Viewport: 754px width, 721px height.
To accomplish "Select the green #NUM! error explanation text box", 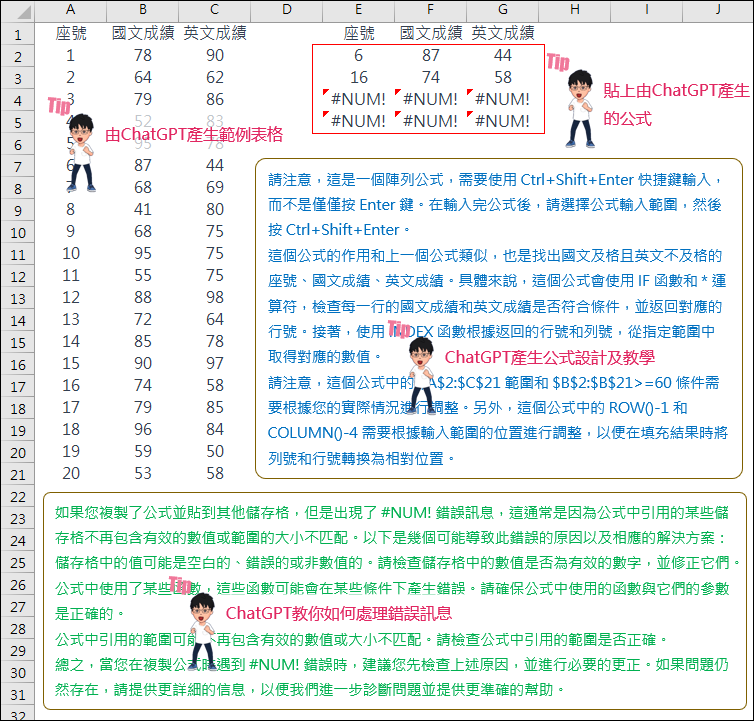I will (x=395, y=601).
